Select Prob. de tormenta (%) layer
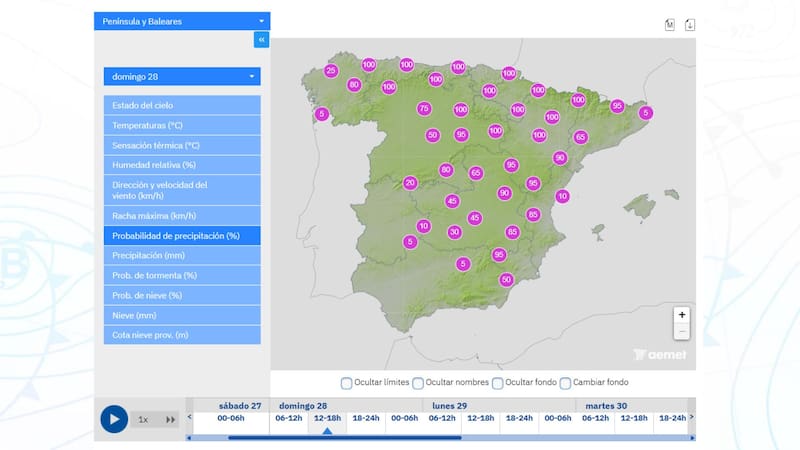 (x=182, y=276)
